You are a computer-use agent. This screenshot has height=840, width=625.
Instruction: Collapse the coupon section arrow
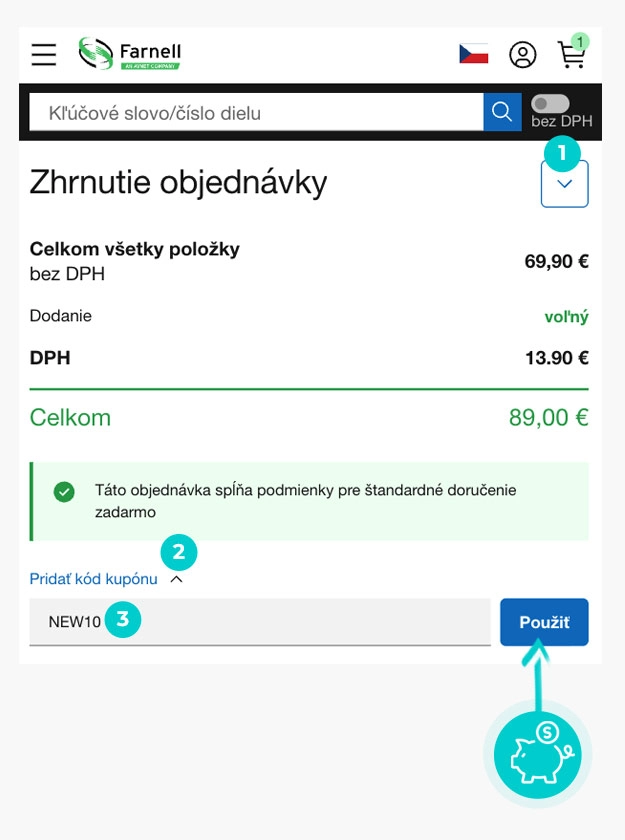coord(177,579)
